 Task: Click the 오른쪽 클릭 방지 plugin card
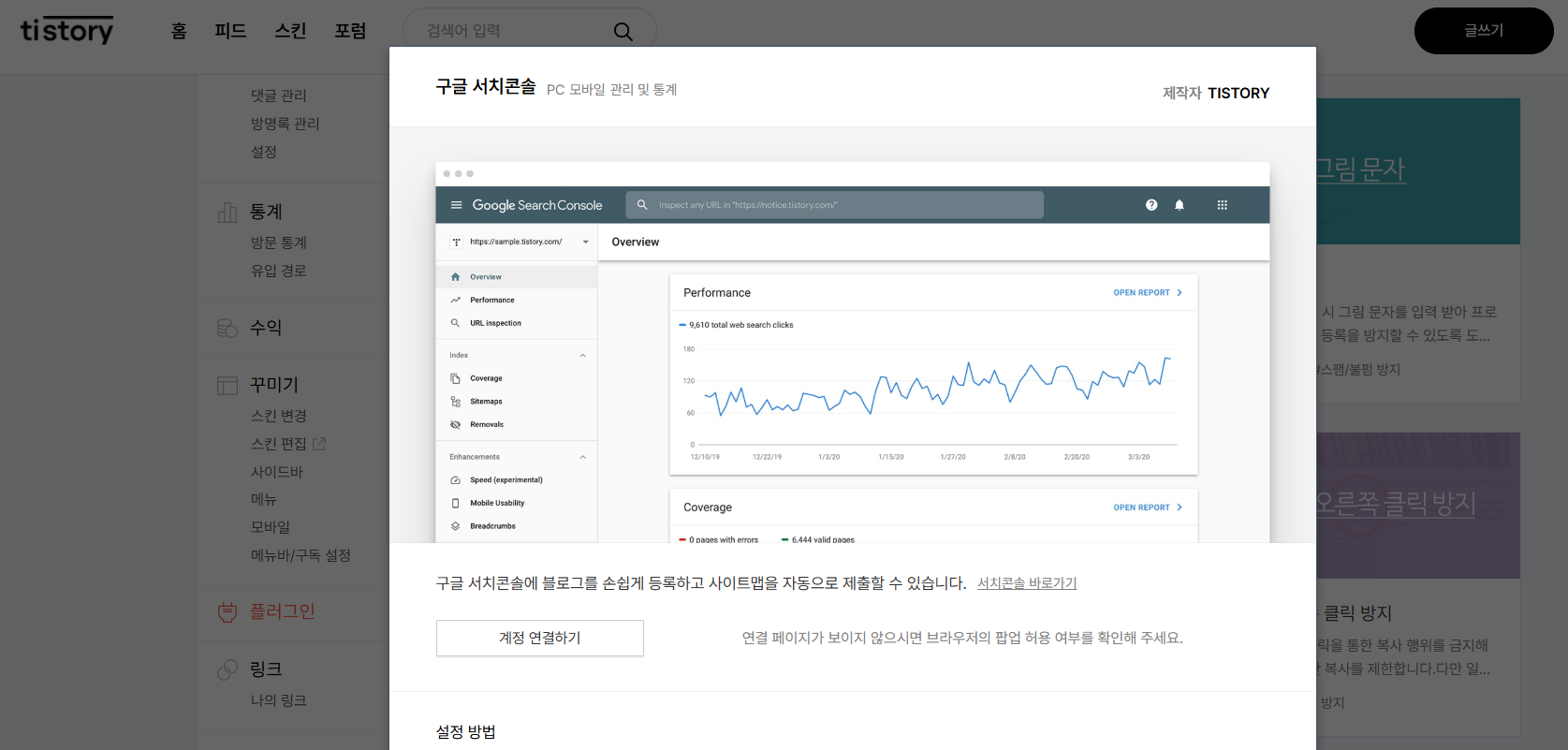1418,583
